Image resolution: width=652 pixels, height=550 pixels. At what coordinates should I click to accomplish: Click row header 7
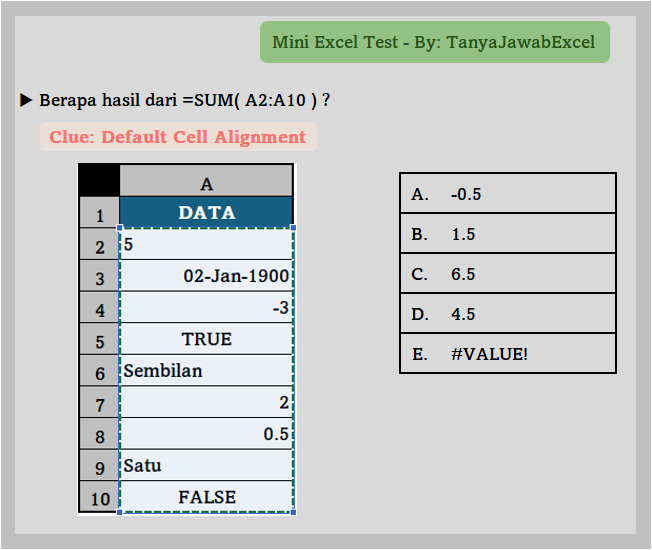click(99, 402)
